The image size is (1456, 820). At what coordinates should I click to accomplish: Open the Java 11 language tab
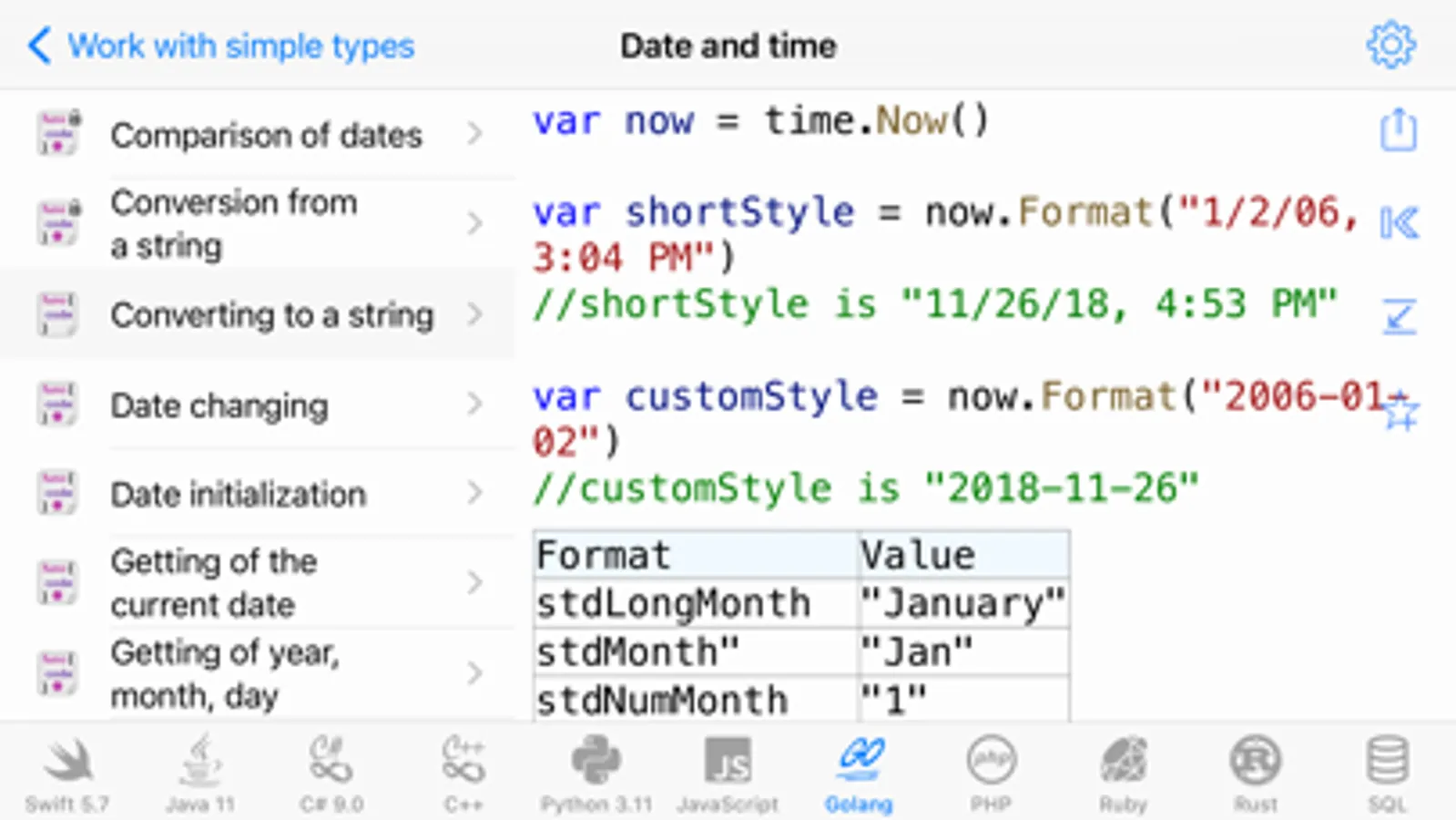pos(199,774)
